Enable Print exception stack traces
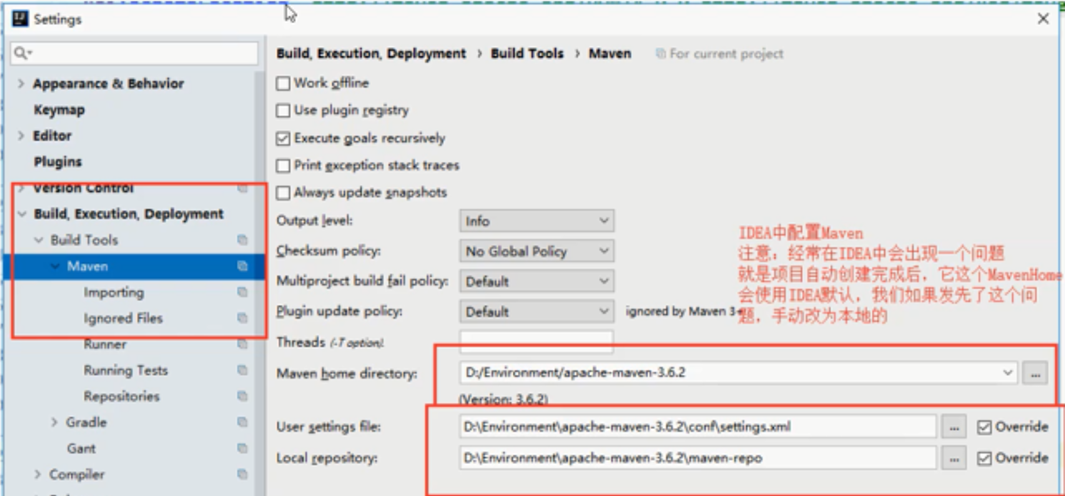The height and width of the screenshot is (496, 1068). 283,166
